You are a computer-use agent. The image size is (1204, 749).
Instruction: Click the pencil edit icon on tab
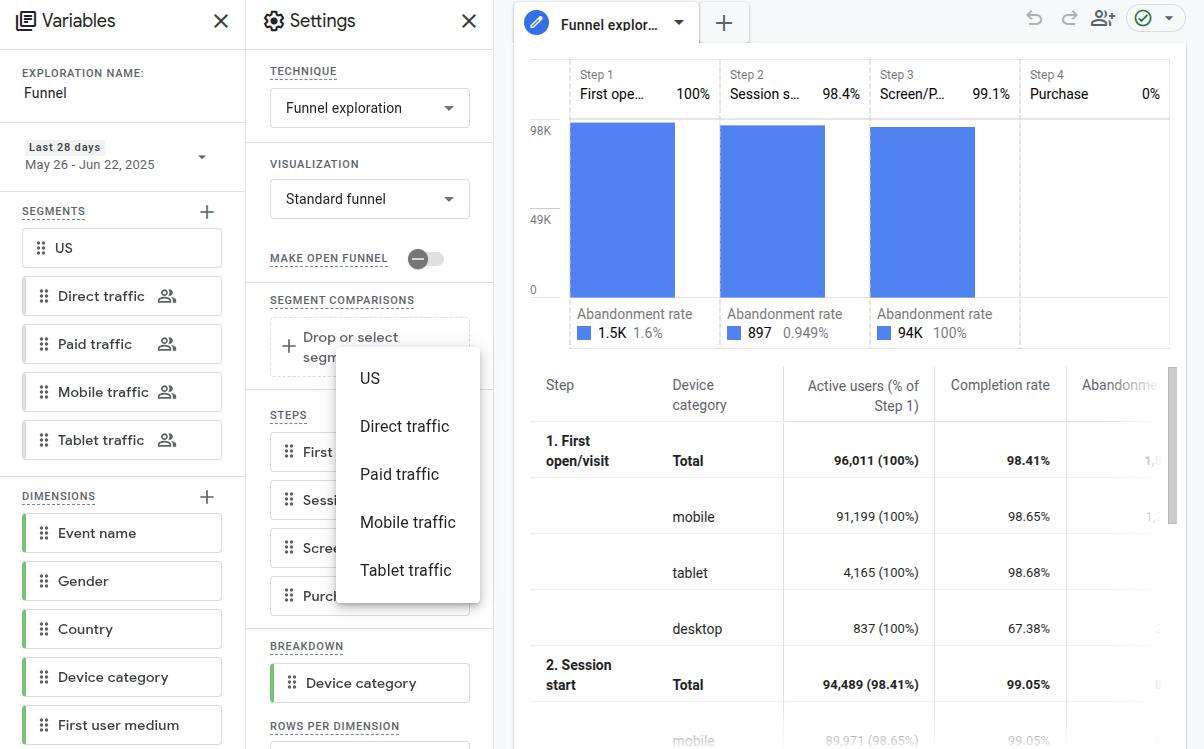tap(537, 22)
